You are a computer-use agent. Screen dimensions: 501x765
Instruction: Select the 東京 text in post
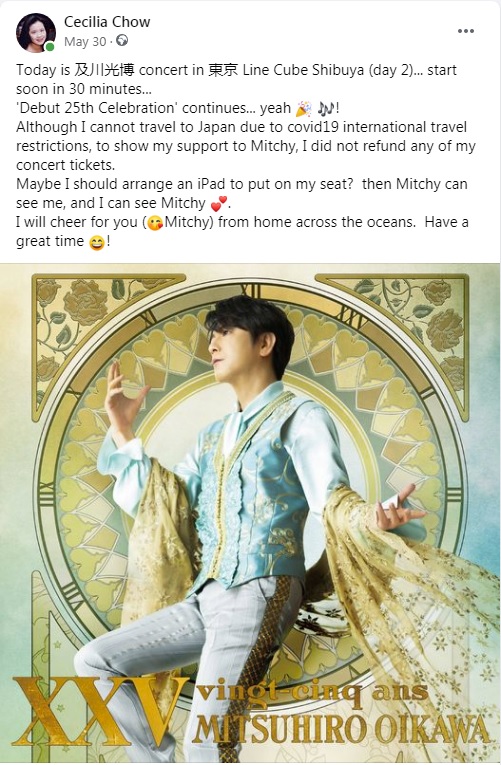(223, 70)
